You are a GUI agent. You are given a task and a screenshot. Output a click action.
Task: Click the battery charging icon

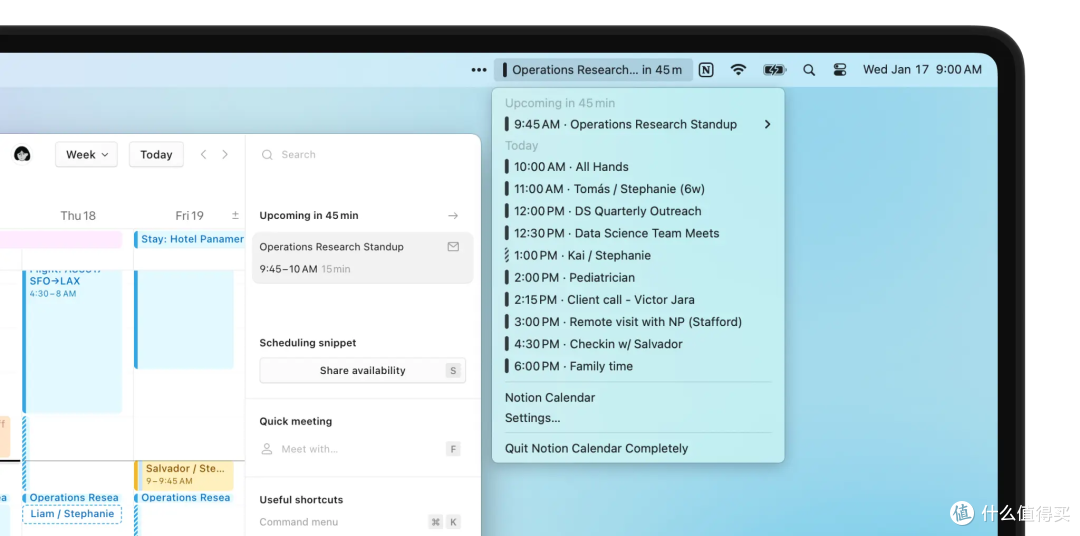(x=775, y=70)
